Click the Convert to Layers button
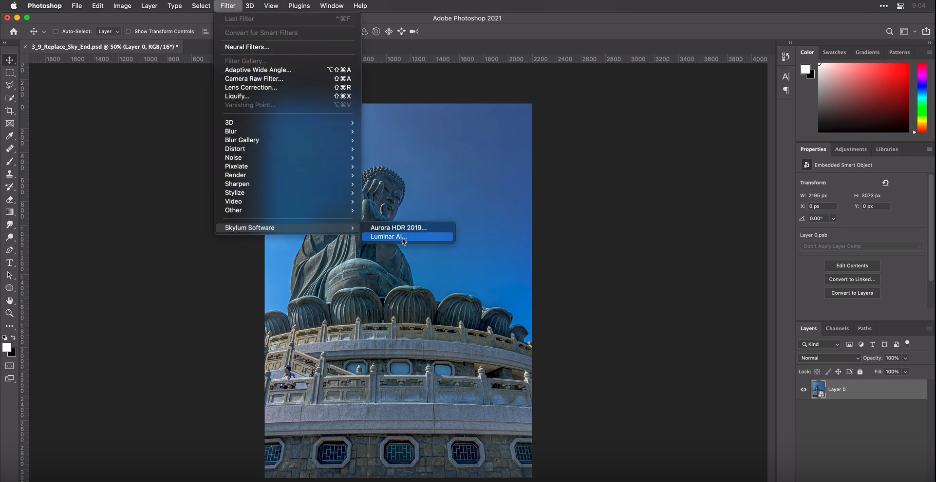The image size is (936, 482). (852, 293)
